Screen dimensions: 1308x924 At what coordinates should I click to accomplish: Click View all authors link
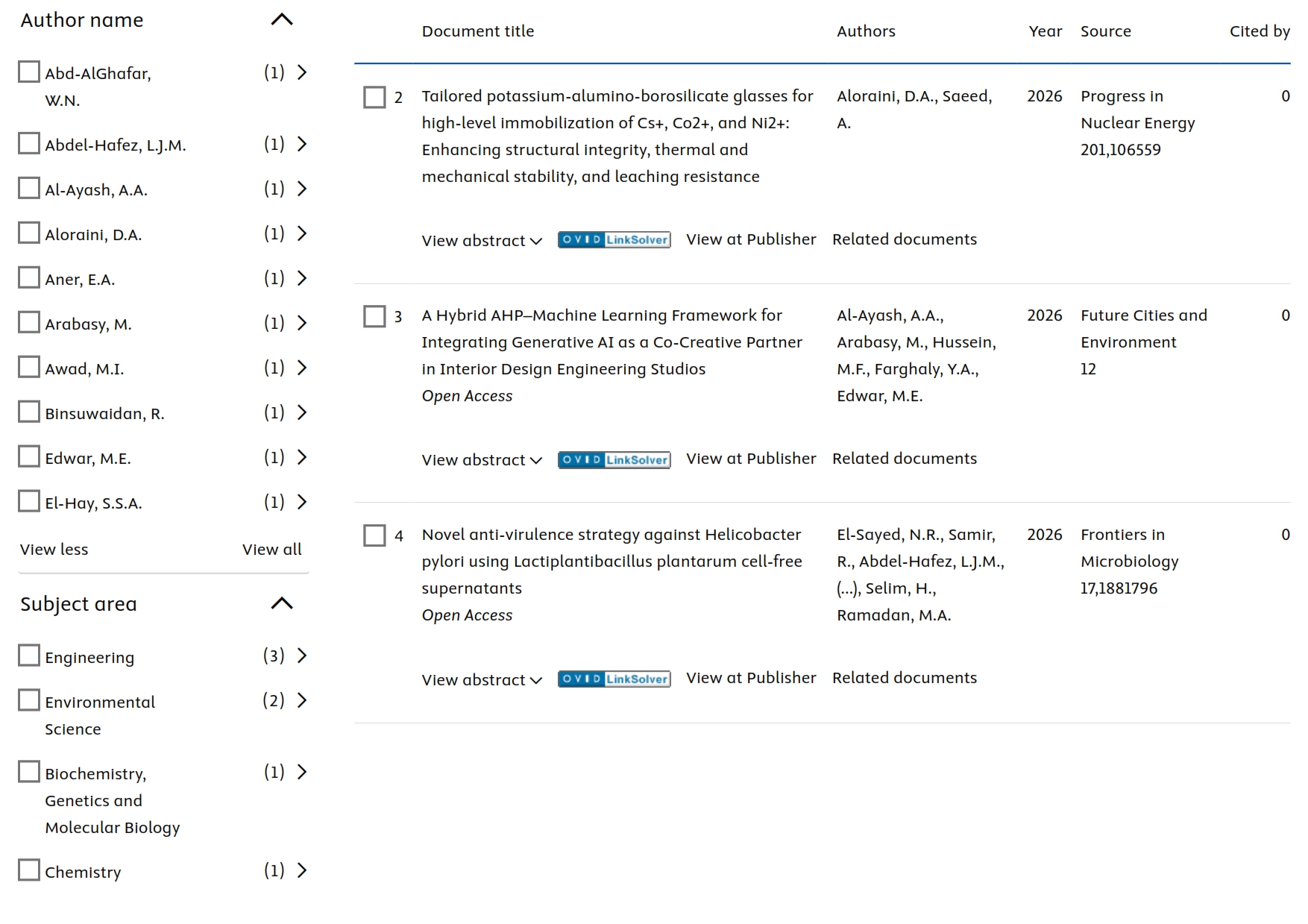(x=271, y=550)
